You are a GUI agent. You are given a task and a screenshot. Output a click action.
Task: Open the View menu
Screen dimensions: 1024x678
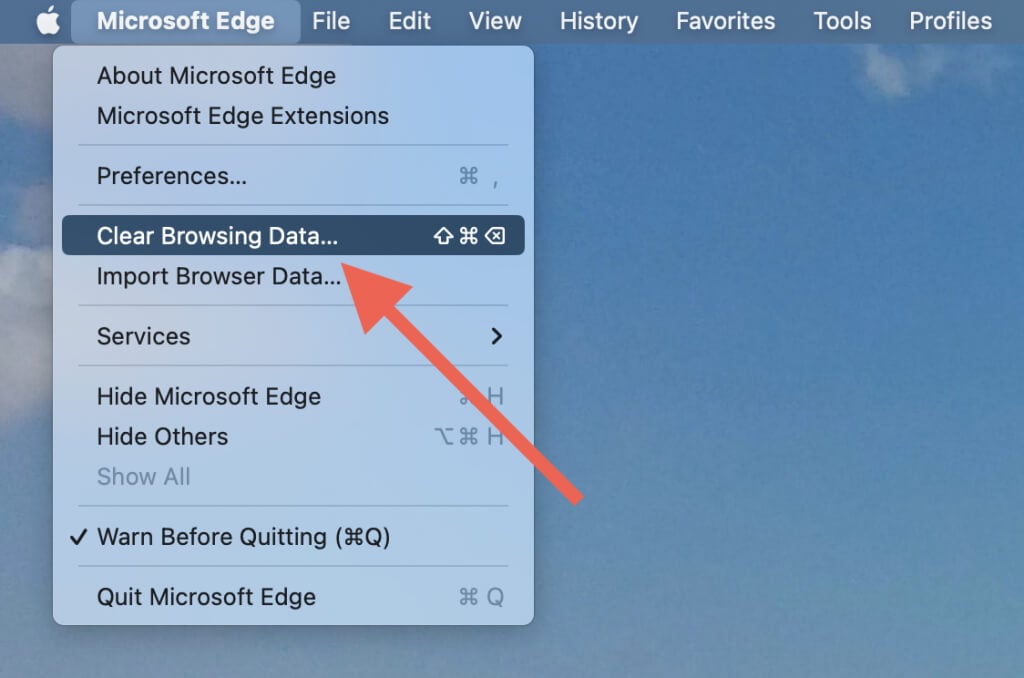[495, 21]
